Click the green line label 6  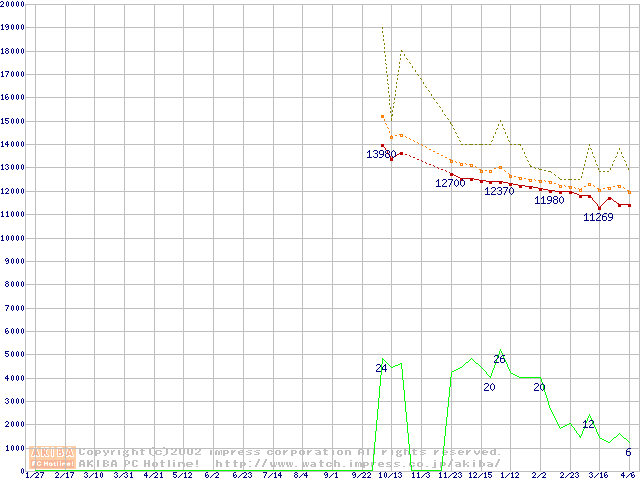click(628, 452)
